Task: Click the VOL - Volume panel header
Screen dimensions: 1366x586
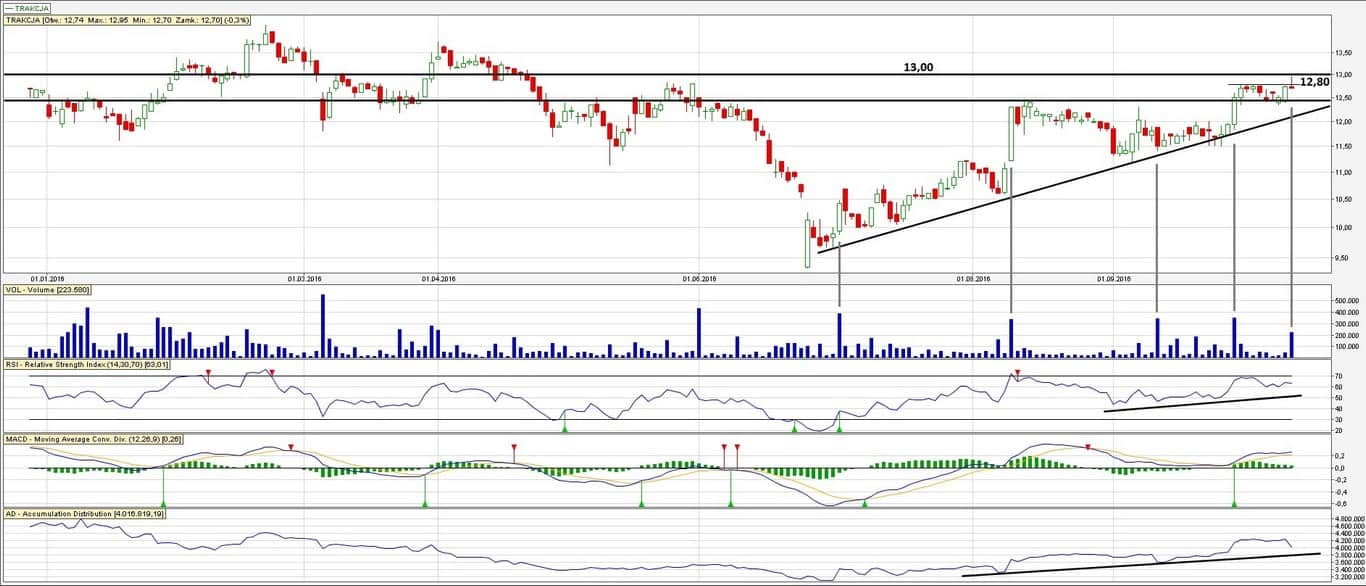Action: pyautogui.click(x=48, y=290)
